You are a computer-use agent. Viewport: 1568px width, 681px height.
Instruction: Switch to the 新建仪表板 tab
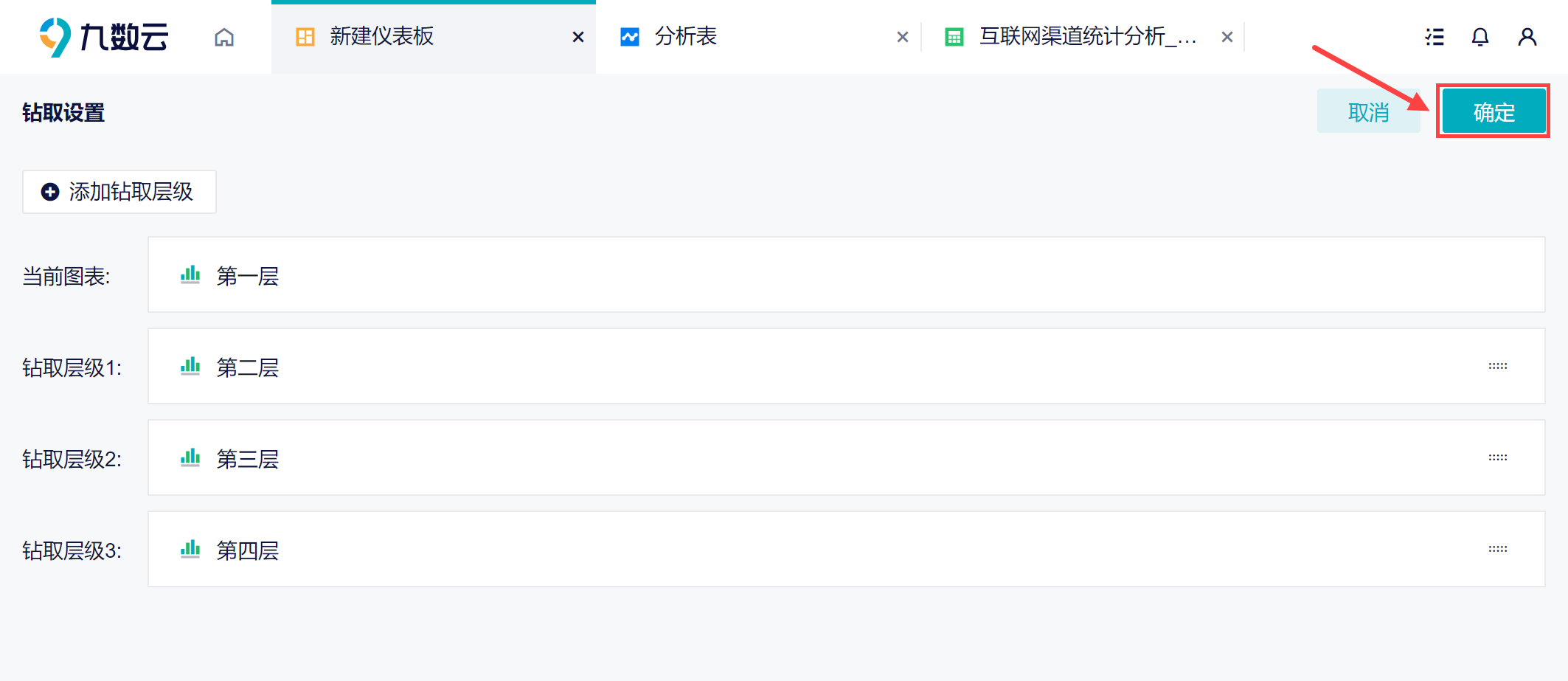pos(433,37)
